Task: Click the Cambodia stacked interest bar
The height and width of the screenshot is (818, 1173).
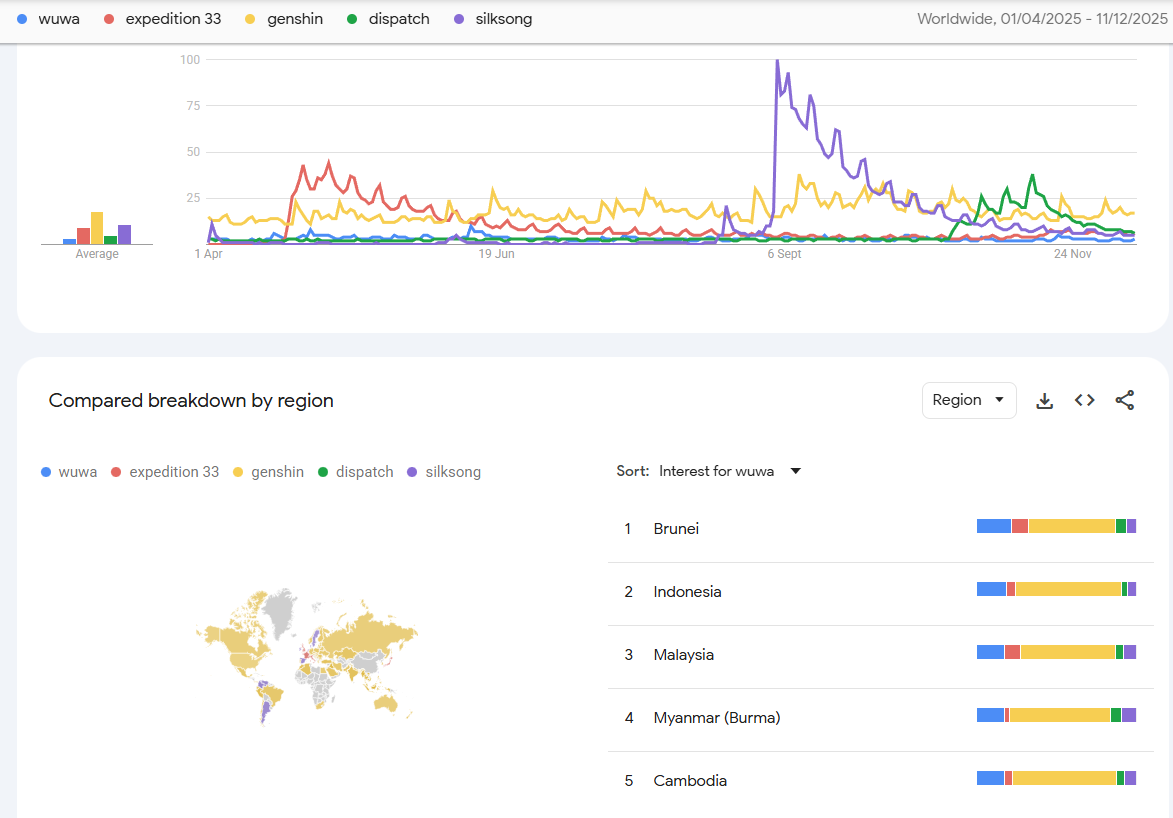Action: (x=1056, y=778)
